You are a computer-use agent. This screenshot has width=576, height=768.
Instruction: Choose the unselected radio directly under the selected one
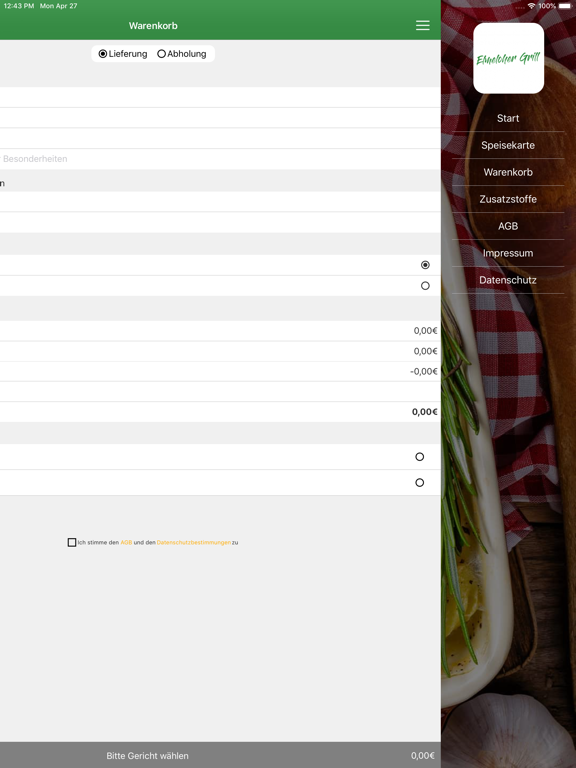tap(425, 286)
